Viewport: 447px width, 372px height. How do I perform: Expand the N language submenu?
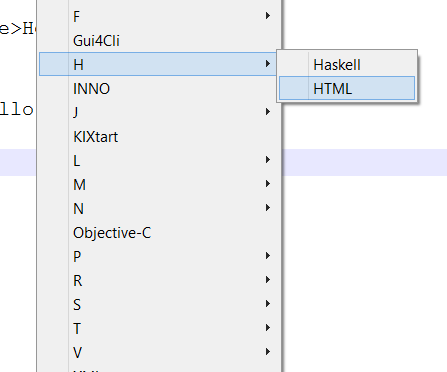[x=159, y=208]
